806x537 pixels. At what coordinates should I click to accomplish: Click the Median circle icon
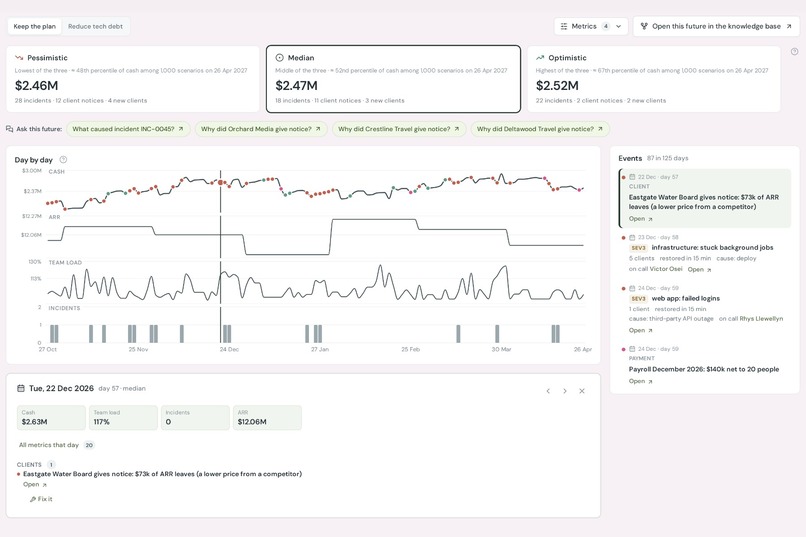(x=280, y=58)
